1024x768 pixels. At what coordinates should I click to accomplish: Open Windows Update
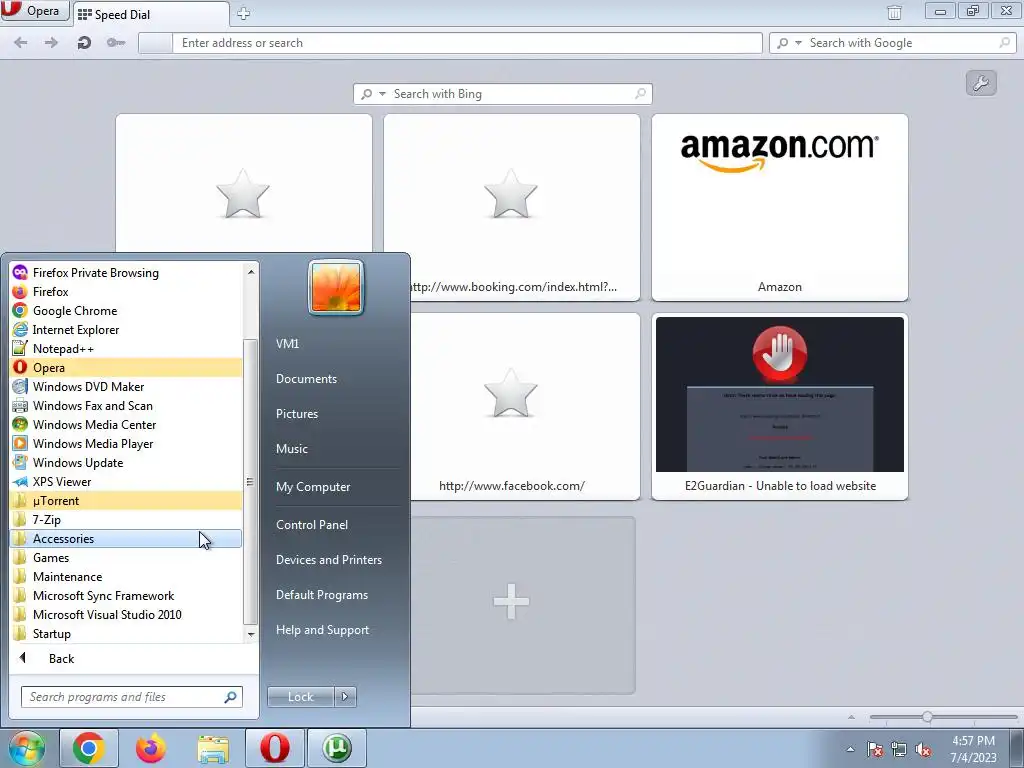pos(126,462)
